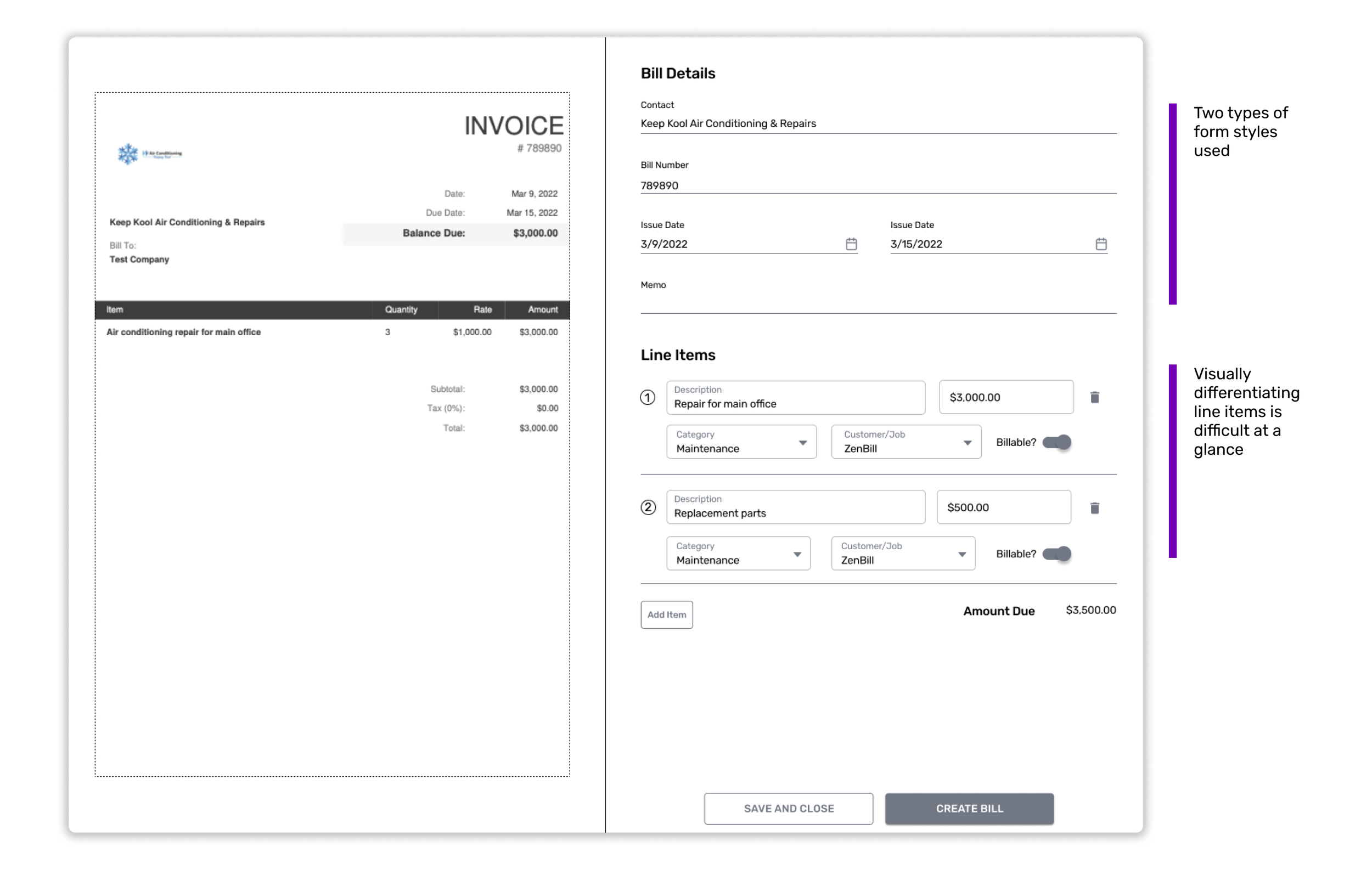Click SAVE AND CLOSE button

788,808
